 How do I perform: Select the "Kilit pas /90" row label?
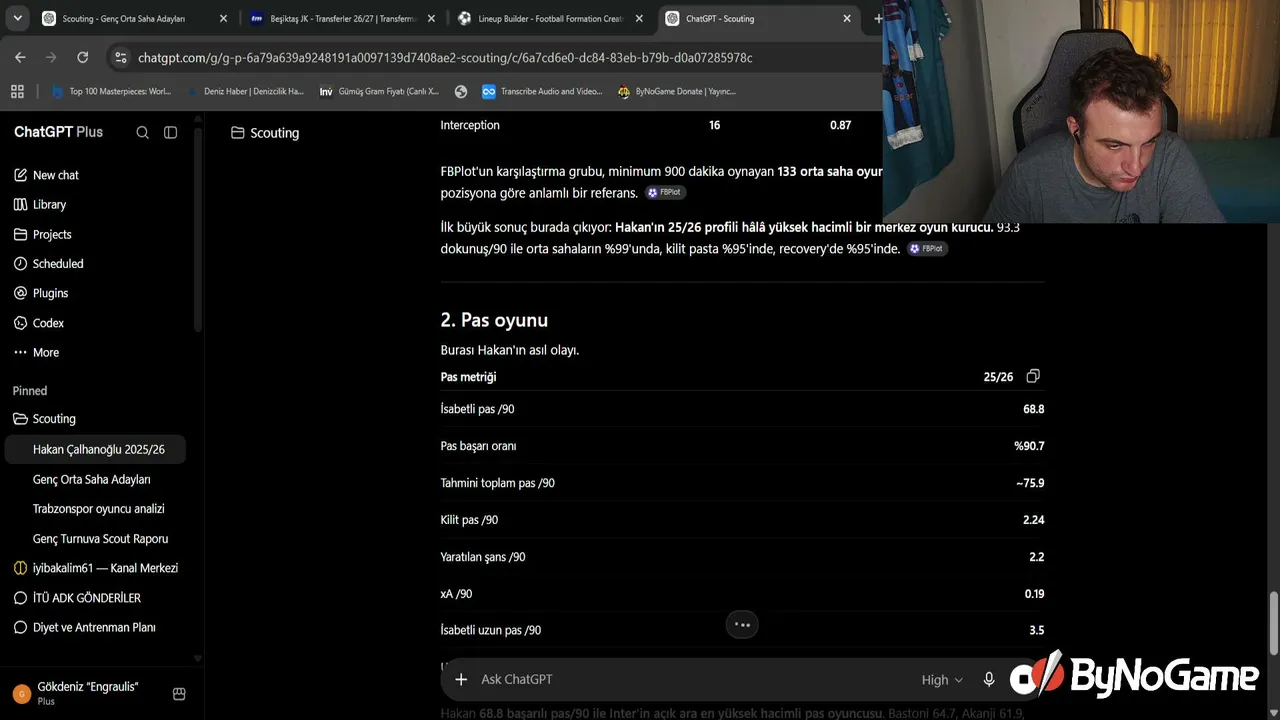[x=469, y=520]
